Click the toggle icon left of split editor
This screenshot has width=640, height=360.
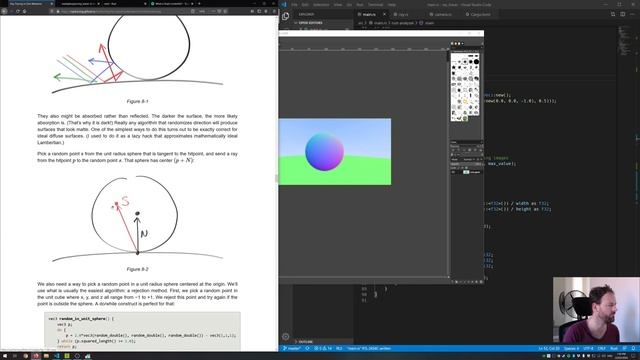613,14
